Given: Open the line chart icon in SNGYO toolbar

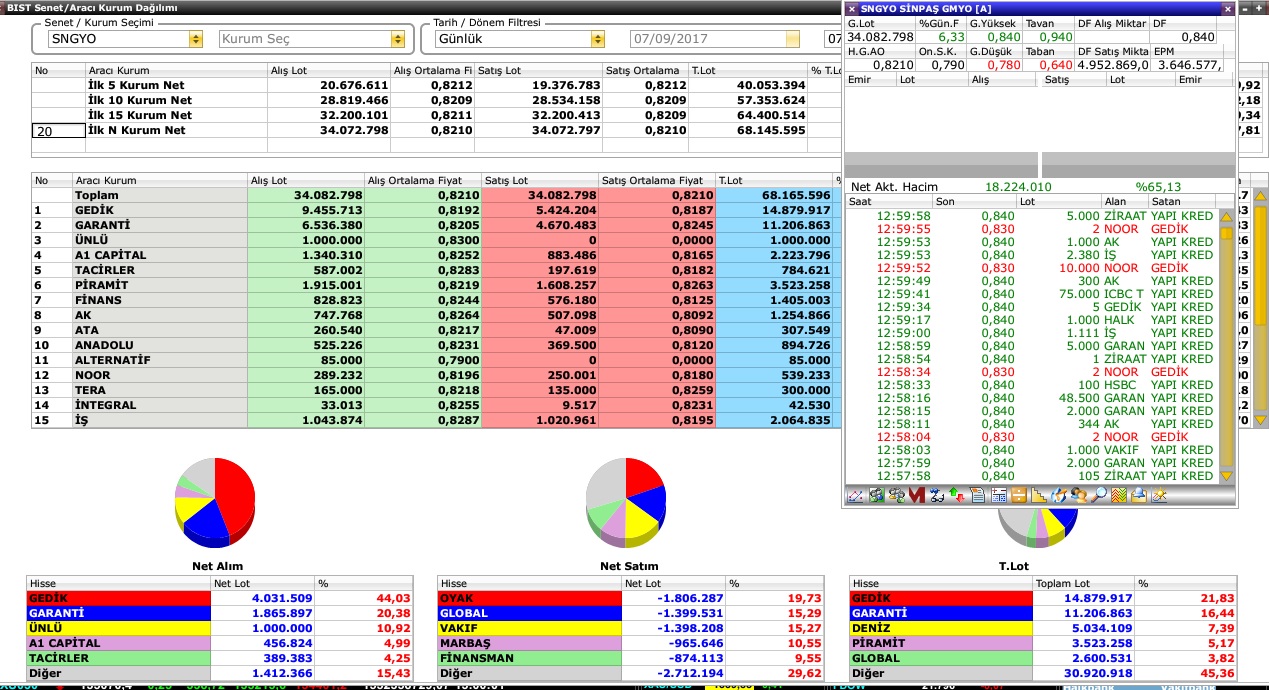Looking at the screenshot, I should point(854,494).
